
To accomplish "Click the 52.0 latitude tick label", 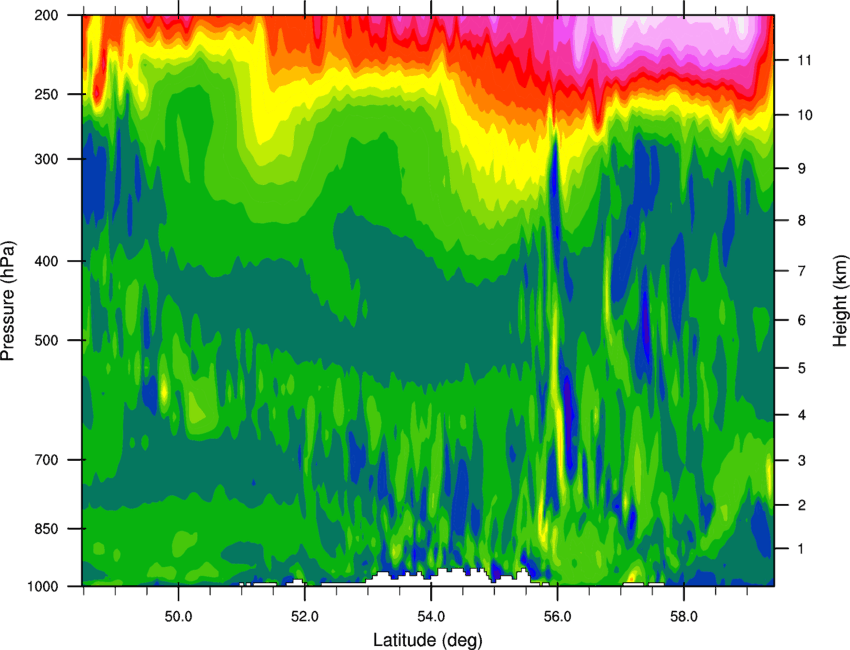I will [x=305, y=616].
